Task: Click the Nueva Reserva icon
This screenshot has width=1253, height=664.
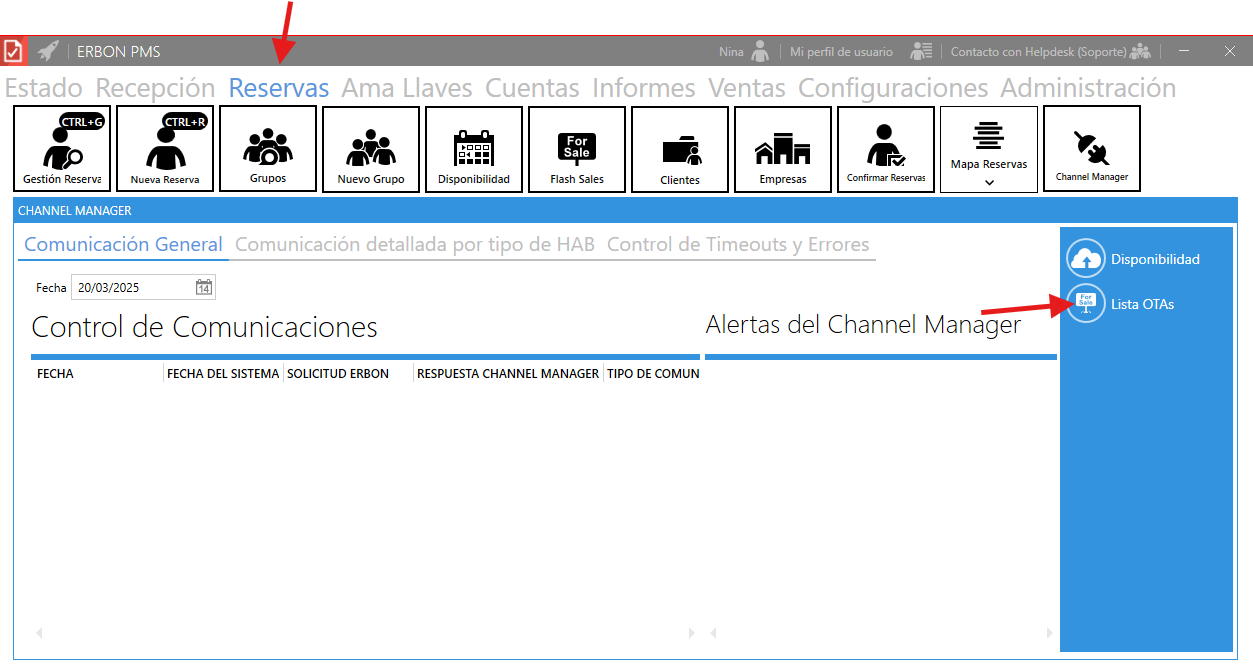Action: coord(165,149)
